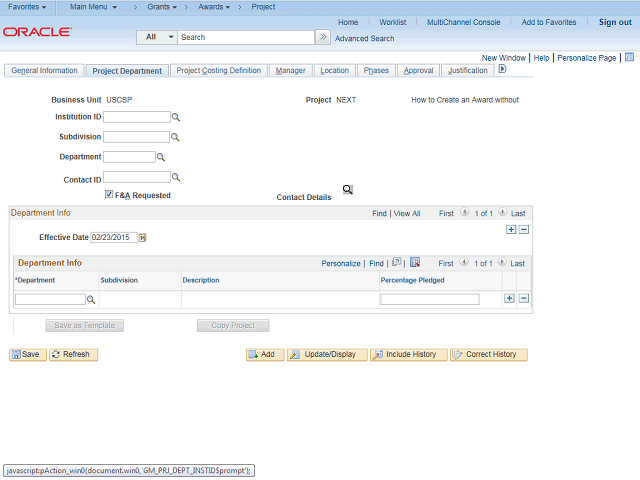640x480 pixels.
Task: Click the Add button
Action: pyautogui.click(x=265, y=354)
